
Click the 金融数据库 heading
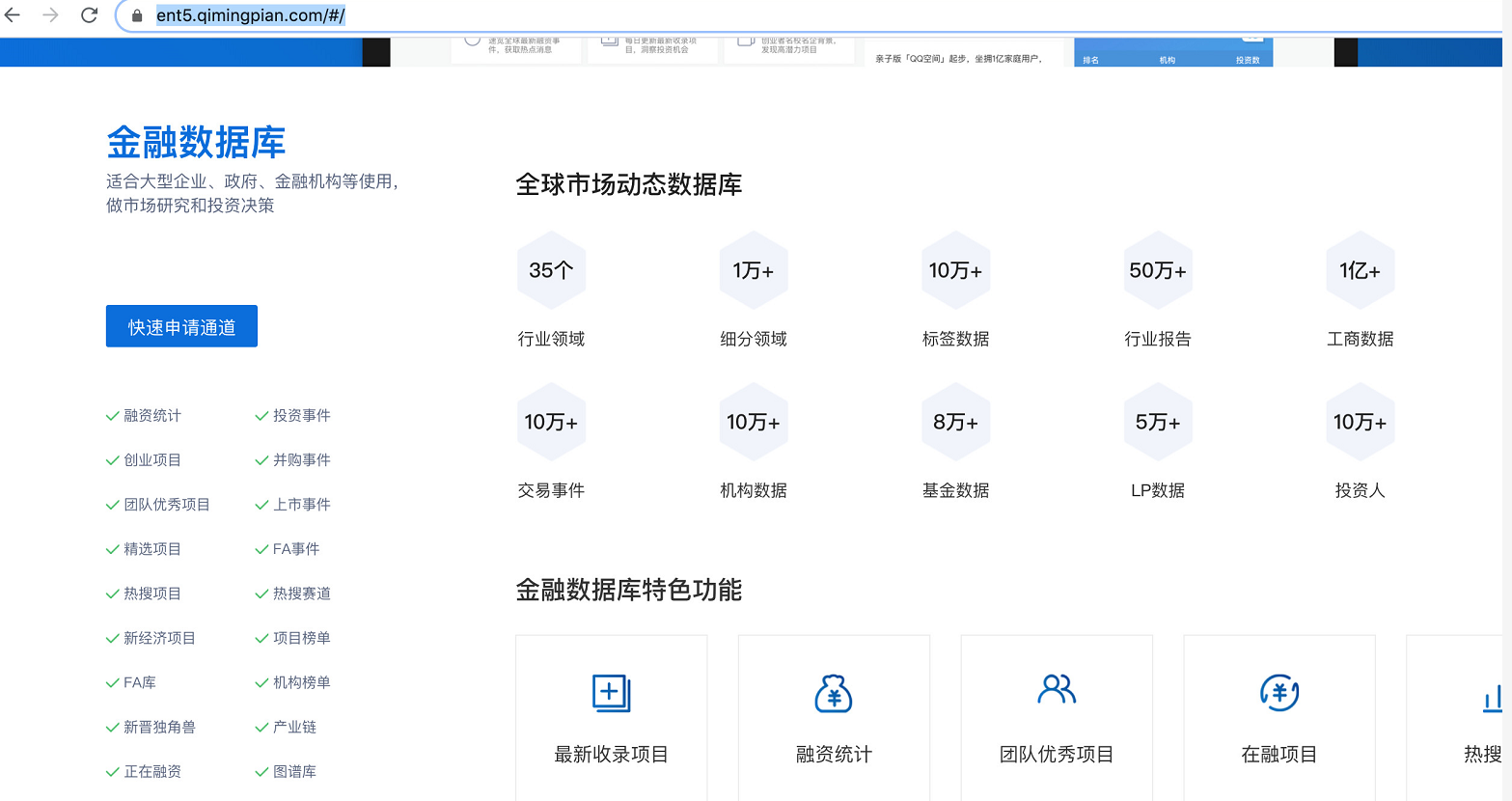(196, 143)
